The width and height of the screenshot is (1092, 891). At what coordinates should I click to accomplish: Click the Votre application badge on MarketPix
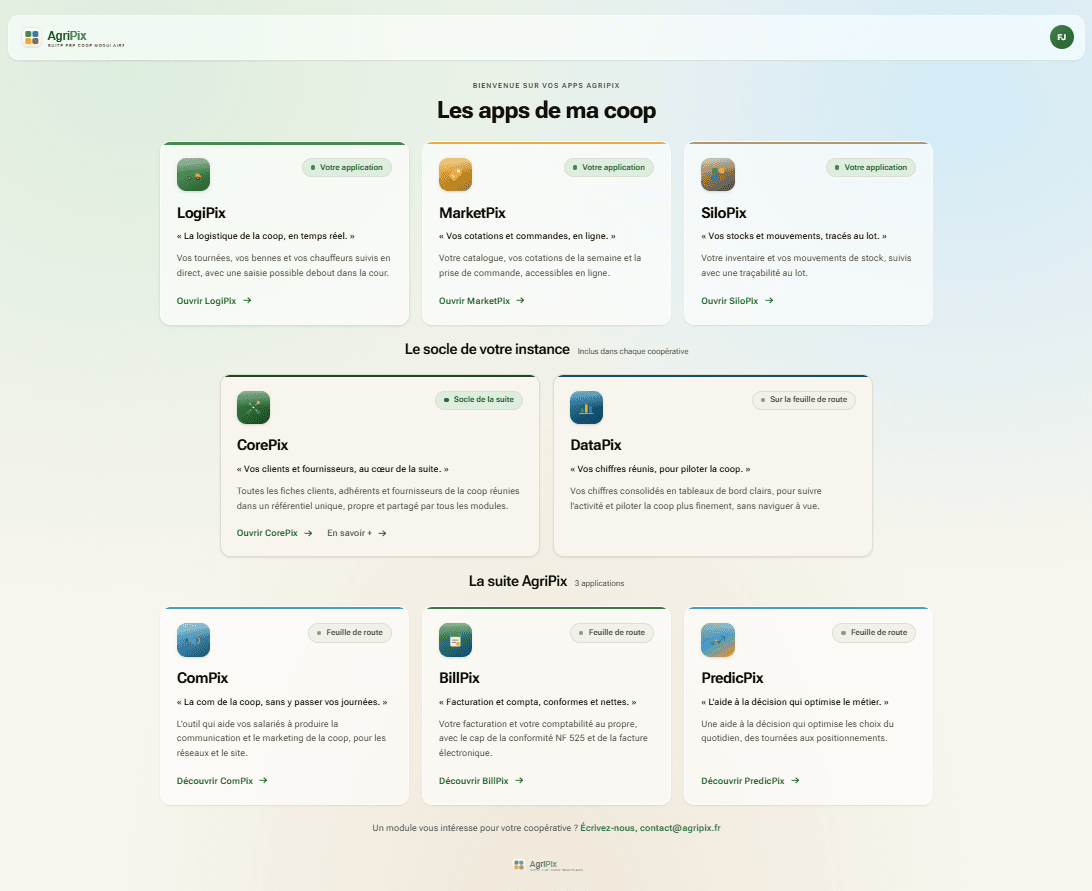609,167
